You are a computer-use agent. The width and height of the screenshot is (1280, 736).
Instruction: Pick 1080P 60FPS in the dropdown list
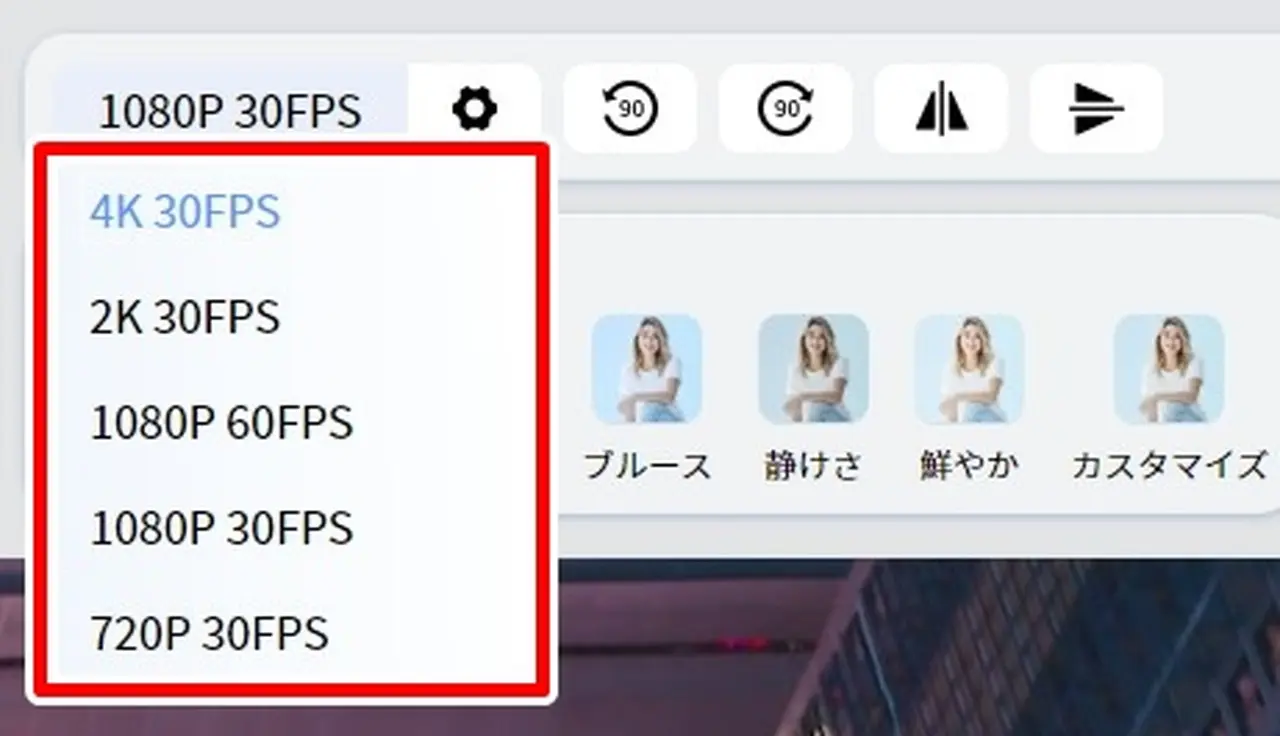(x=221, y=424)
